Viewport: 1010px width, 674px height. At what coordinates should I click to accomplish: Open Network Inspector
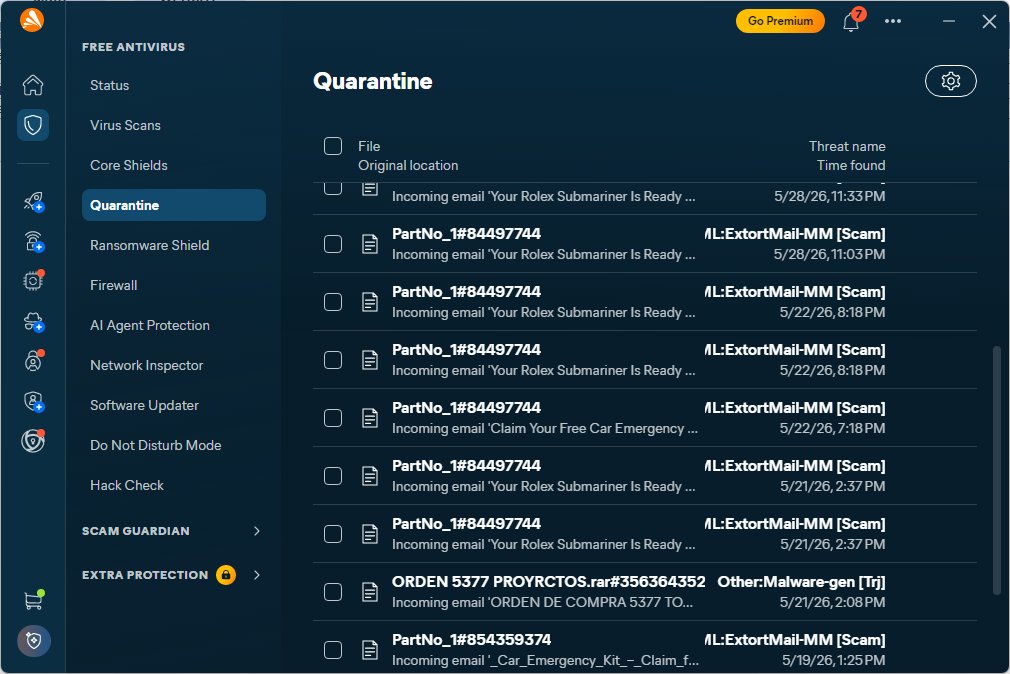coord(174,365)
